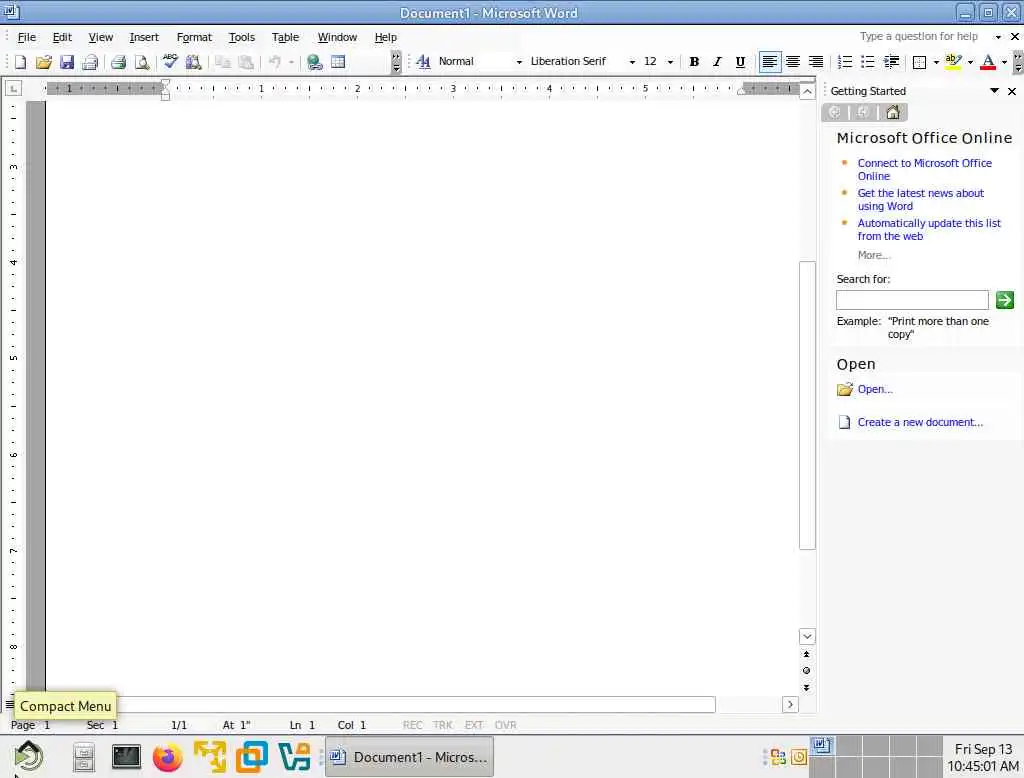Click the Numbering list icon

click(x=844, y=61)
